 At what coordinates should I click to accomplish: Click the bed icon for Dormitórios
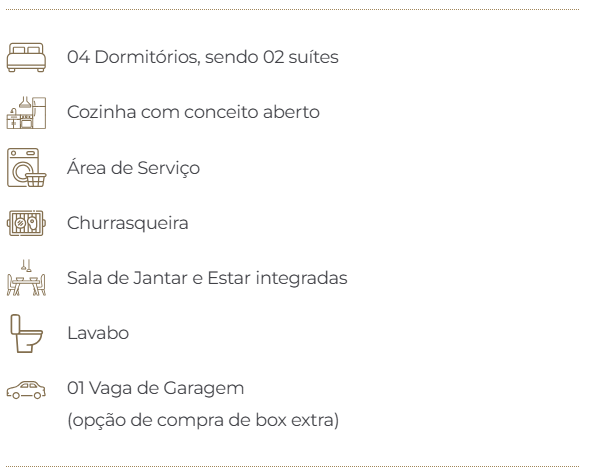(24, 58)
